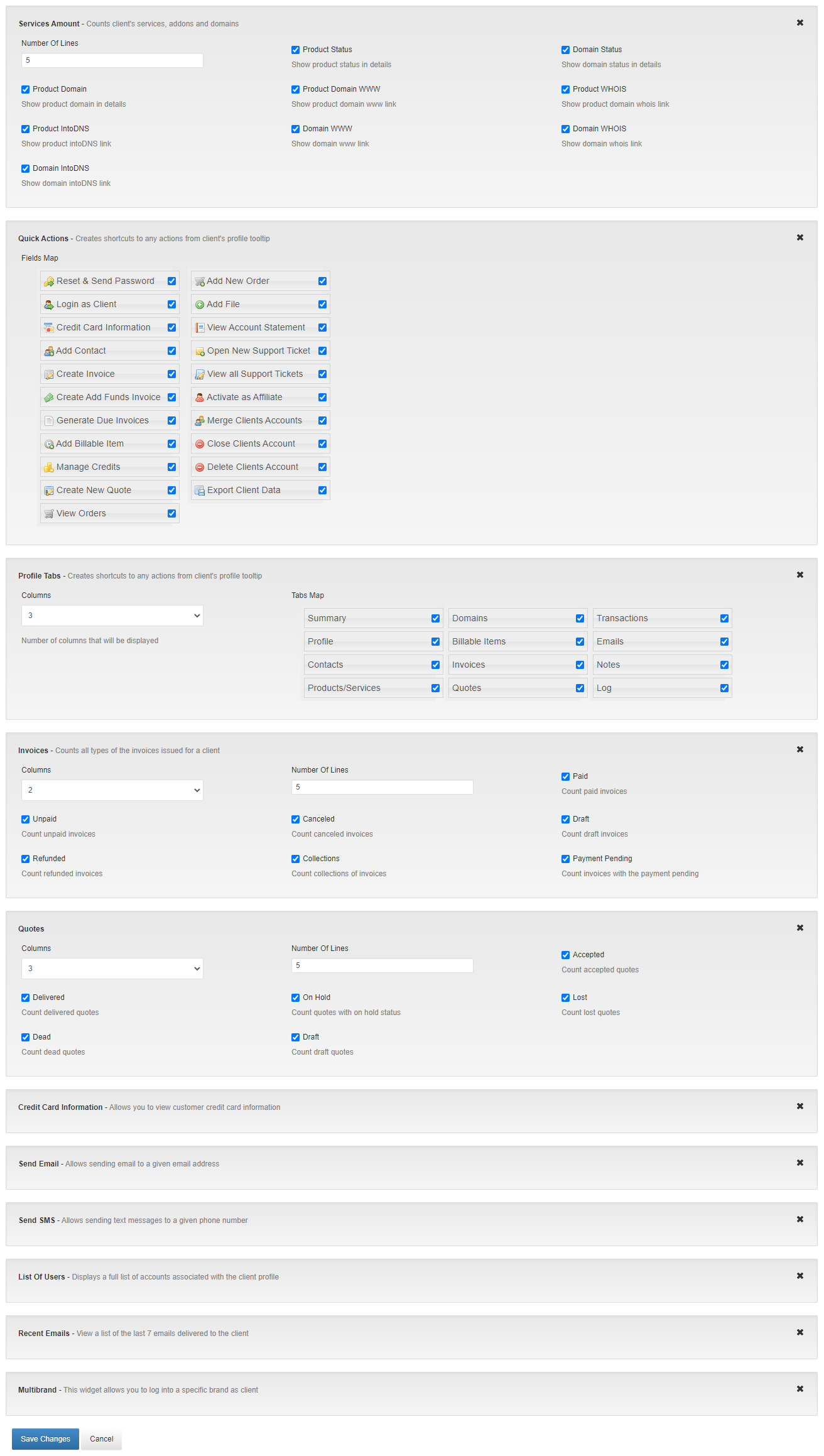
Task: Open the Profile Tabs Columns dropdown
Action: [112, 616]
